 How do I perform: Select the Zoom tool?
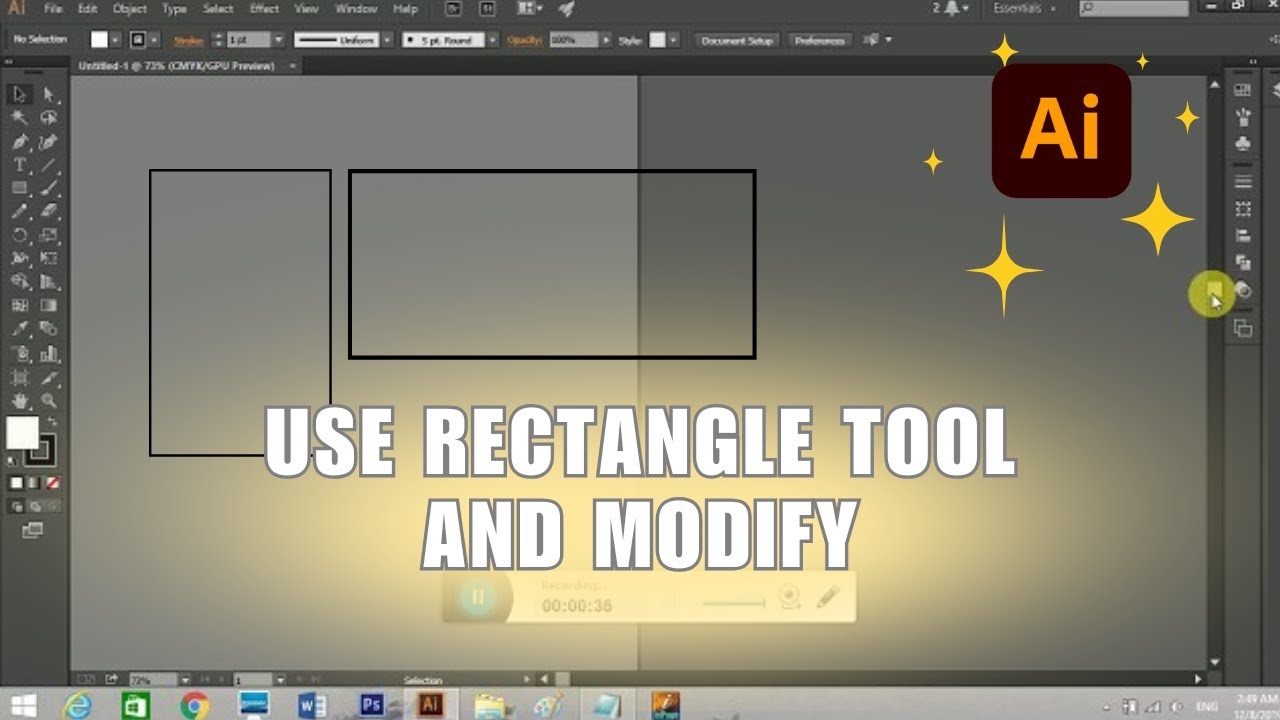point(49,401)
